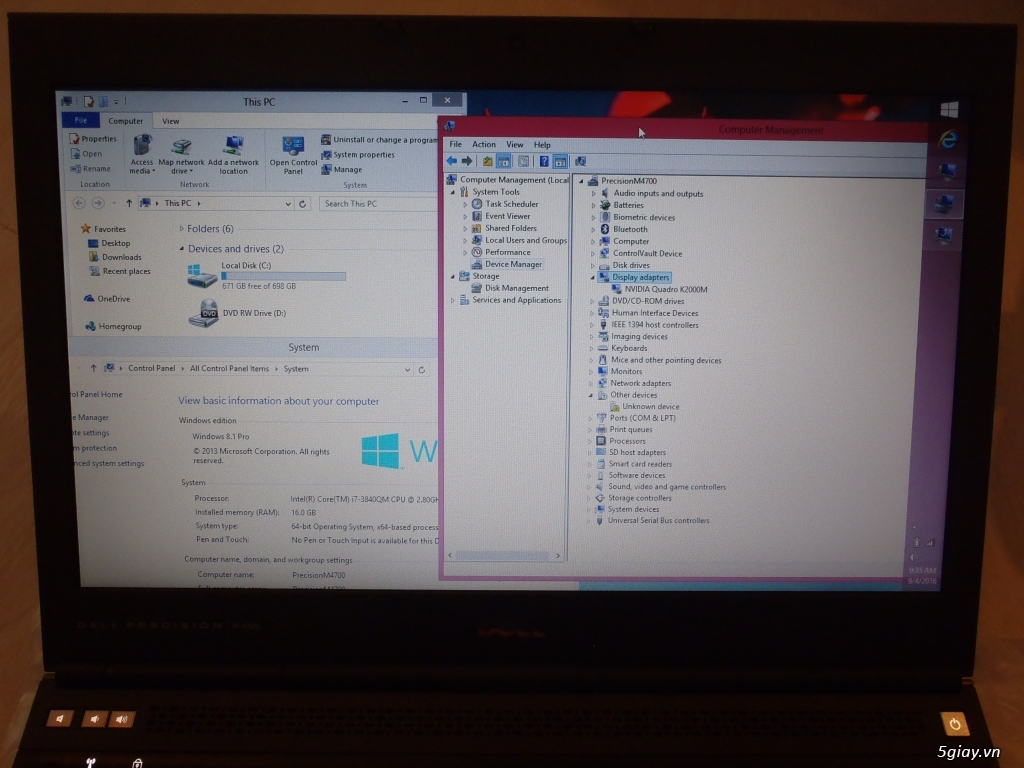Click Manage in ribbon System group
Image resolution: width=1024 pixels, height=768 pixels.
[x=342, y=170]
